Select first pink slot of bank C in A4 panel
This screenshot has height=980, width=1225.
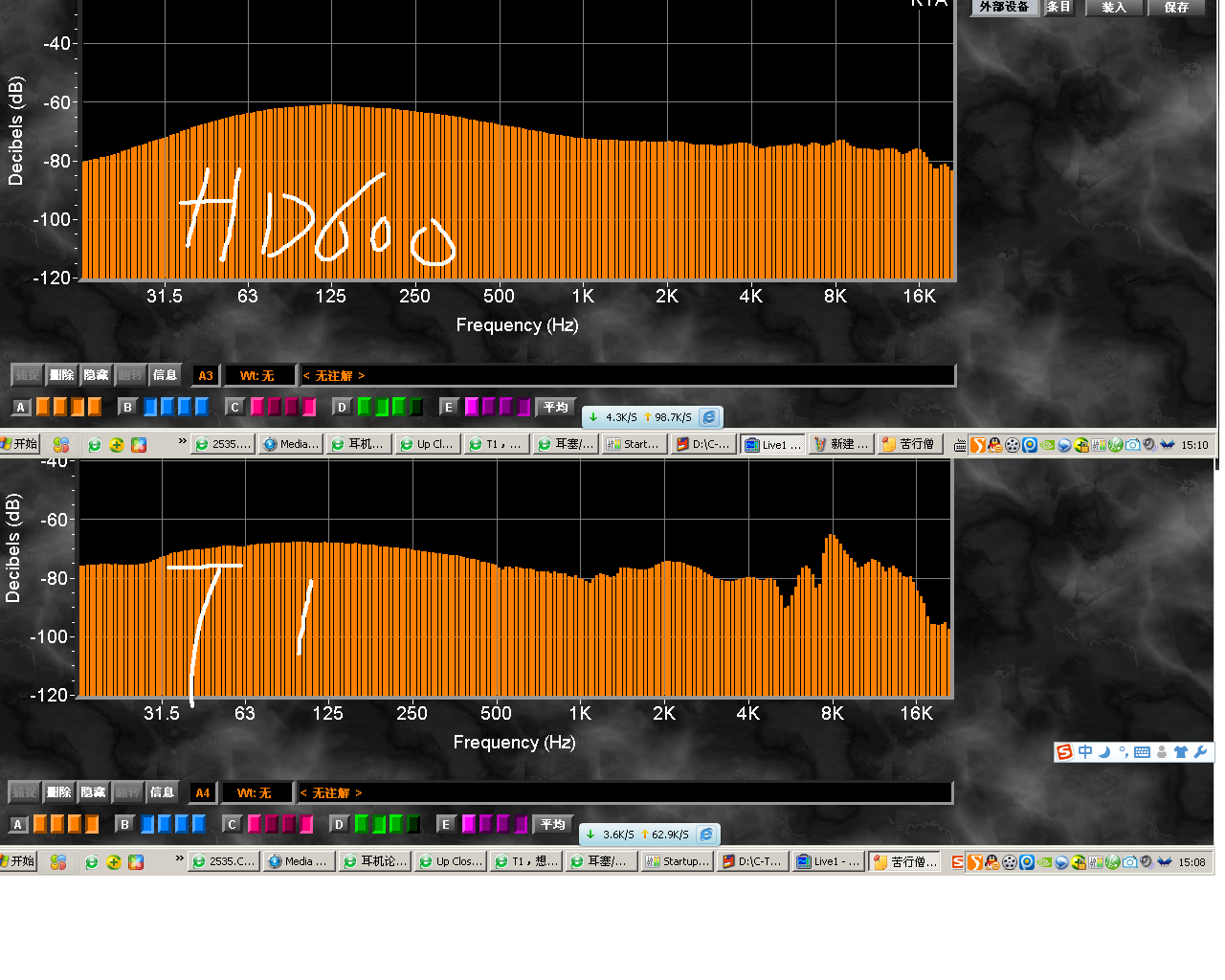click(x=255, y=824)
